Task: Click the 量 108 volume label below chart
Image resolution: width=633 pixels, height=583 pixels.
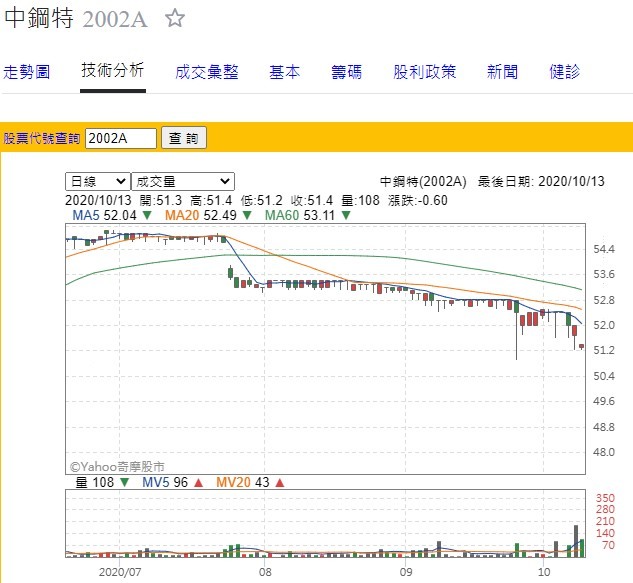Action: coord(95,482)
